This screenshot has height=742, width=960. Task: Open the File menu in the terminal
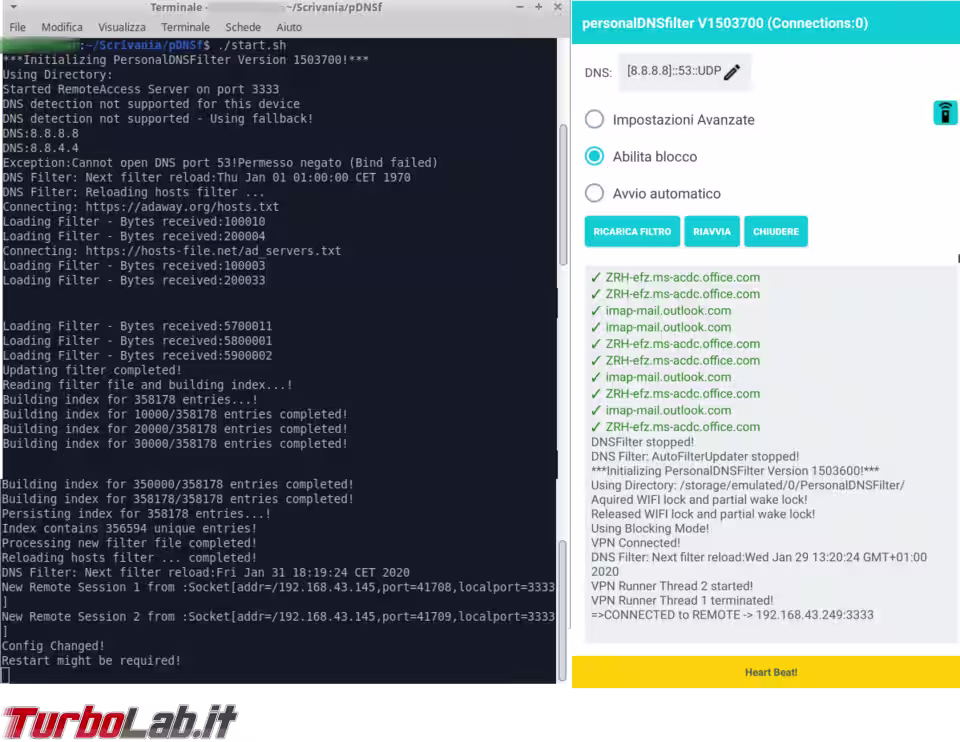18,27
